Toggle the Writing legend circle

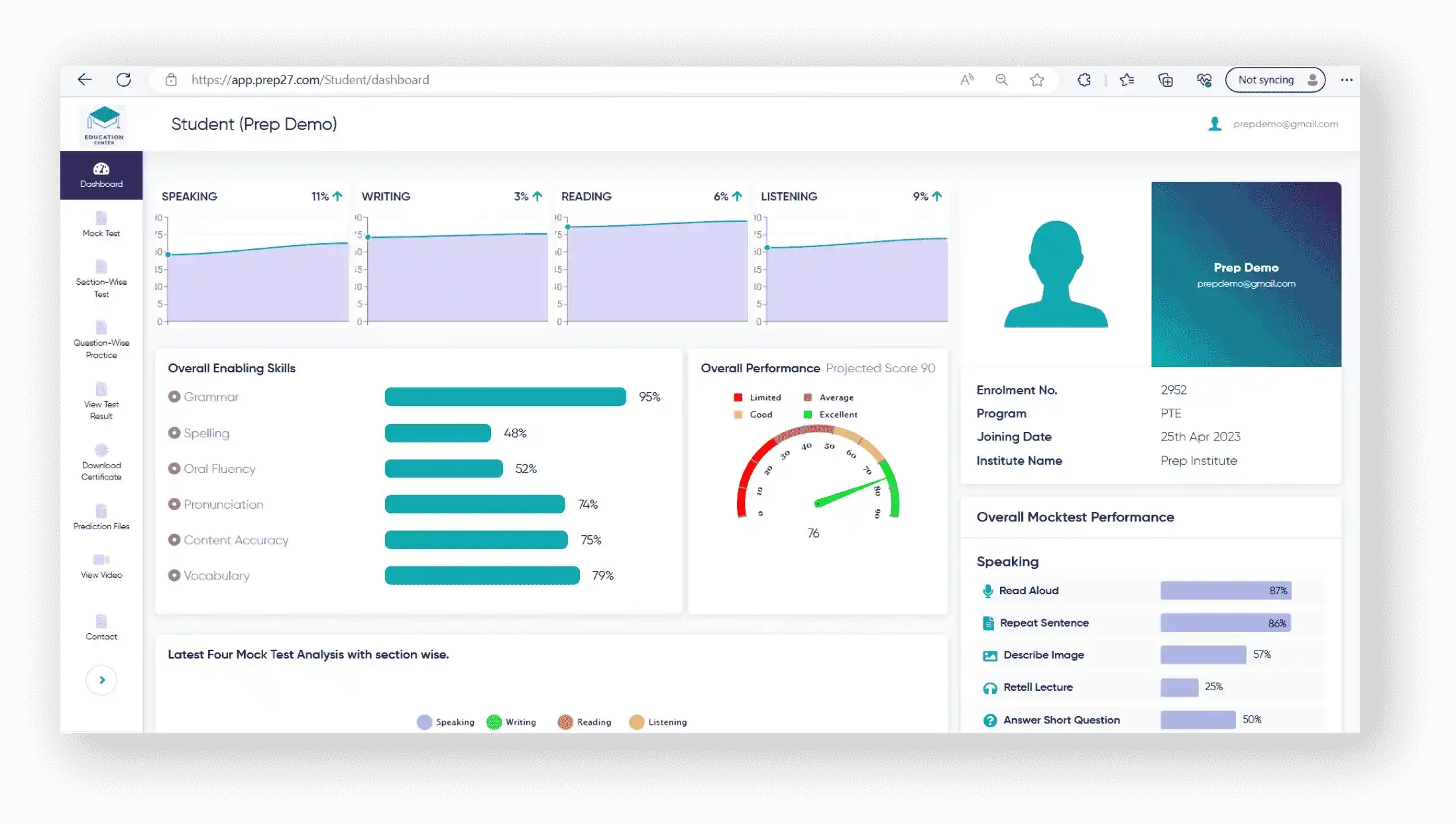(494, 722)
